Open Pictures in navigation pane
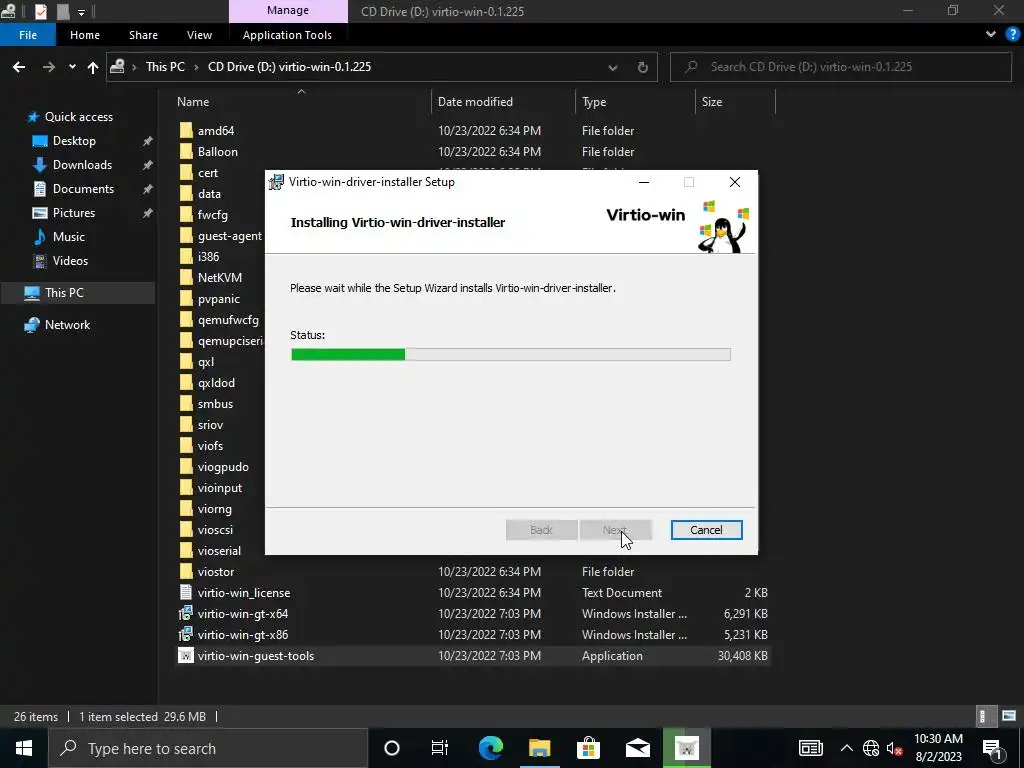Screen dimensions: 1024x768 [x=74, y=213]
